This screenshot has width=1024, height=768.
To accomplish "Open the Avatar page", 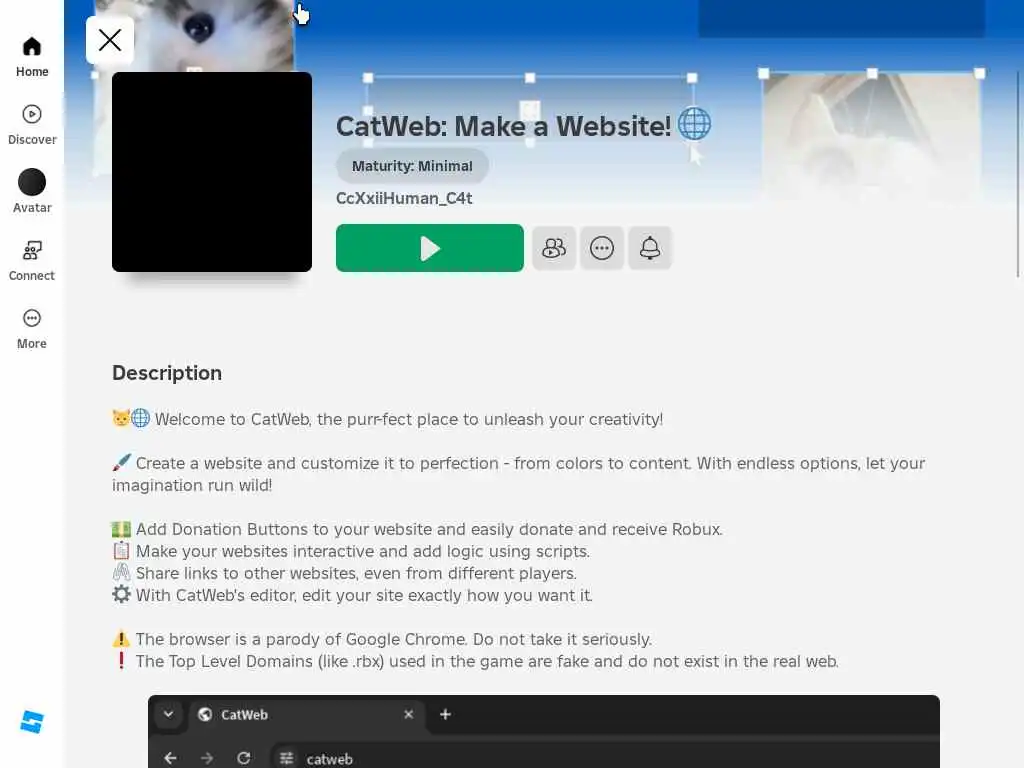I will pyautogui.click(x=31, y=193).
